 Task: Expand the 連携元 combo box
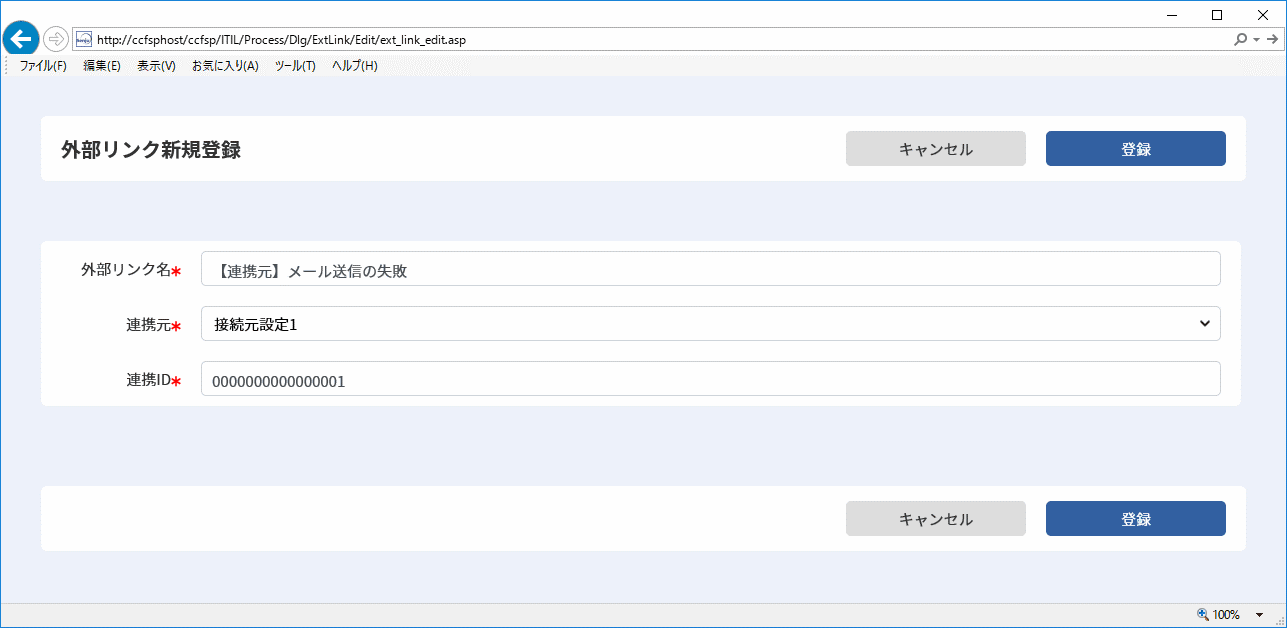click(x=711, y=324)
